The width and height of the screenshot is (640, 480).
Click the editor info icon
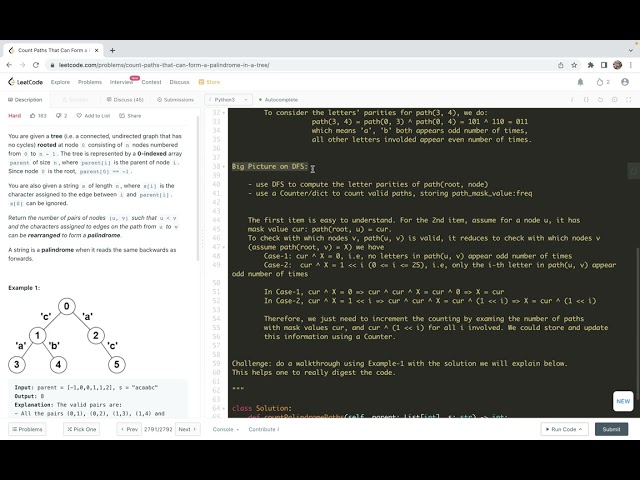click(x=571, y=100)
